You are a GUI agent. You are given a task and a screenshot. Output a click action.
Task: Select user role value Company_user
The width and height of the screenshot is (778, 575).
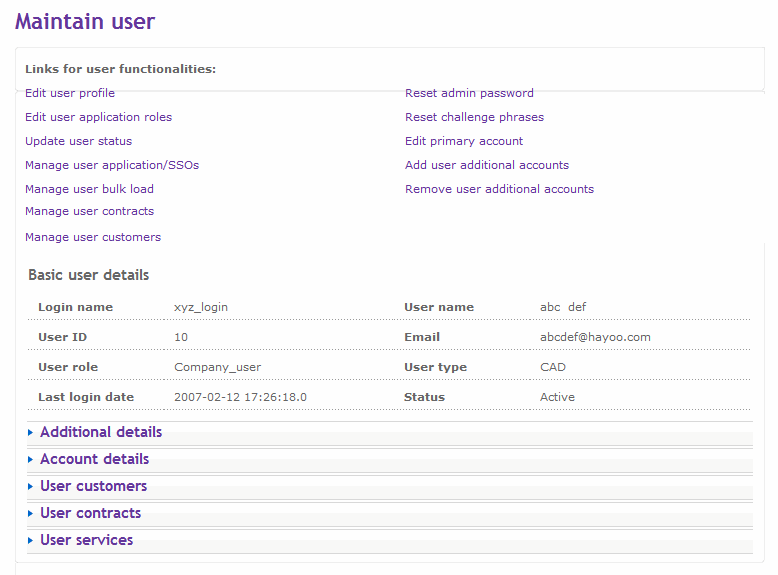[x=217, y=367]
